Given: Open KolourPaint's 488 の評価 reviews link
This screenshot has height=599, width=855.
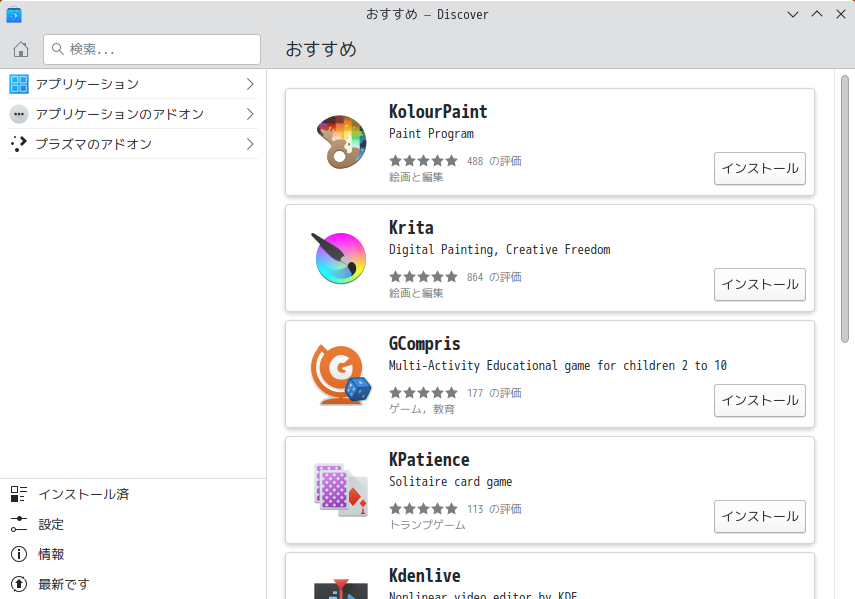Looking at the screenshot, I should [x=495, y=160].
